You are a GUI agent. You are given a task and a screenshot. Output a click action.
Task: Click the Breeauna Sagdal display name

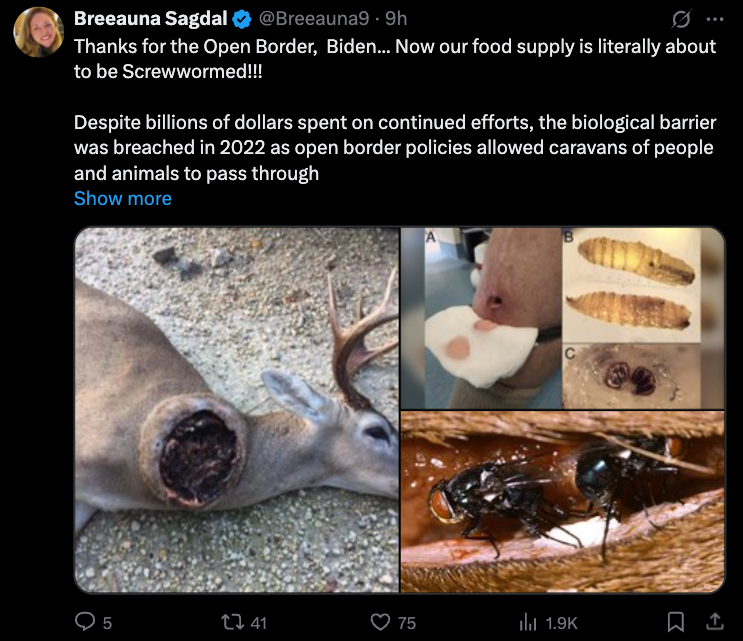(x=150, y=18)
